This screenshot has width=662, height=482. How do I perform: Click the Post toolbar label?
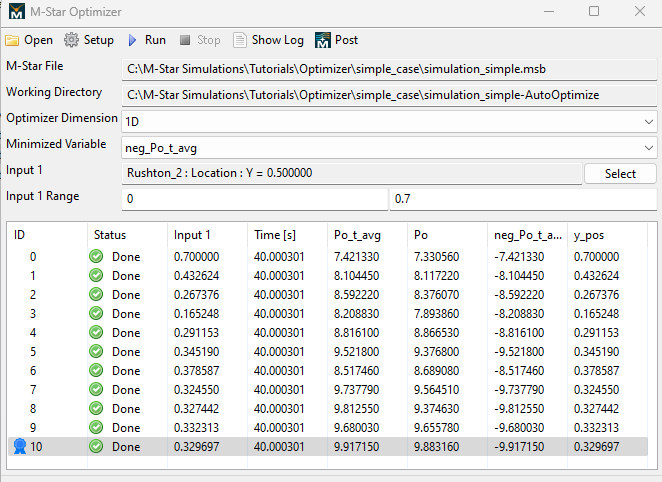[347, 40]
